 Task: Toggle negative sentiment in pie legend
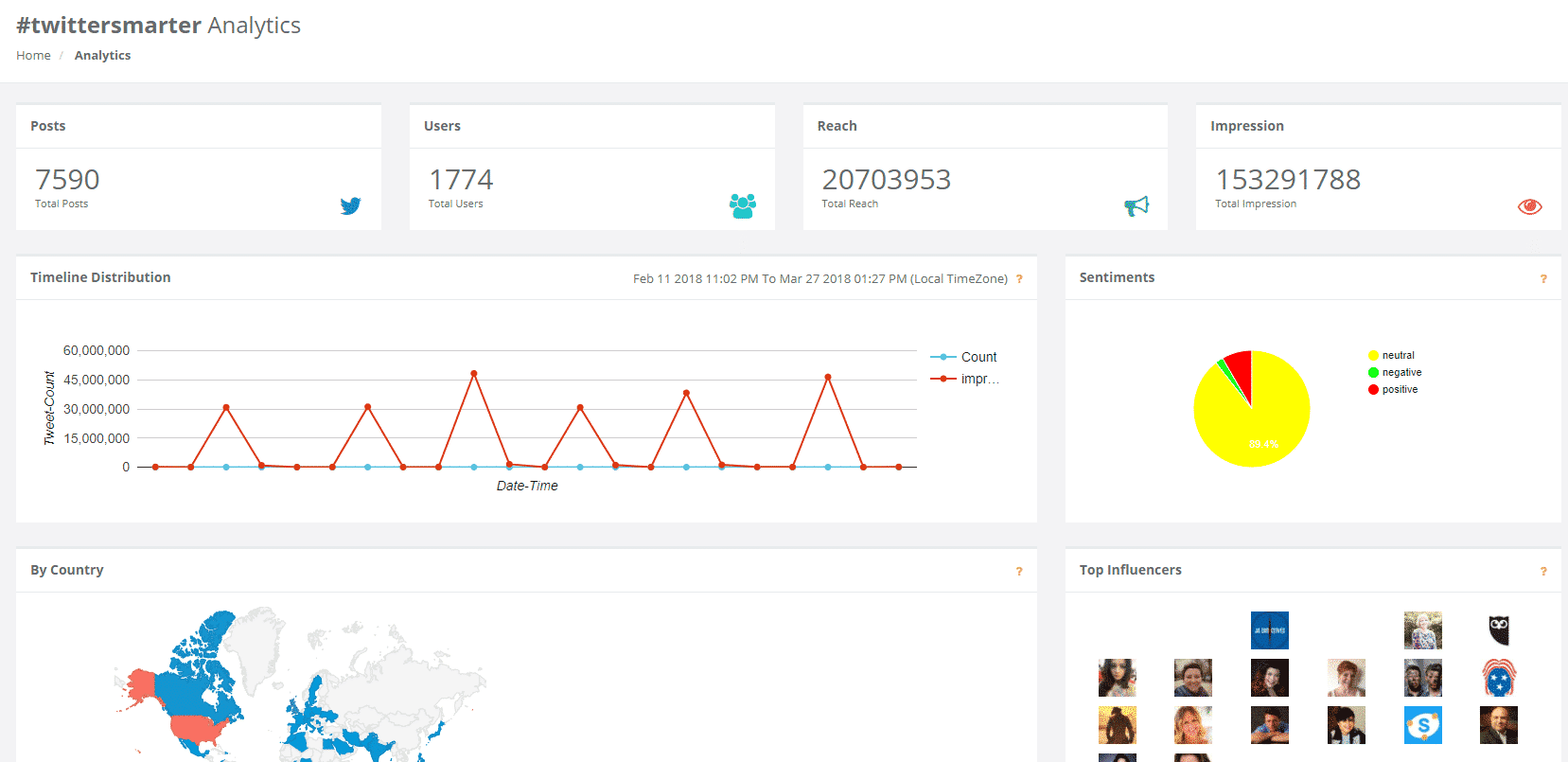pos(1395,373)
